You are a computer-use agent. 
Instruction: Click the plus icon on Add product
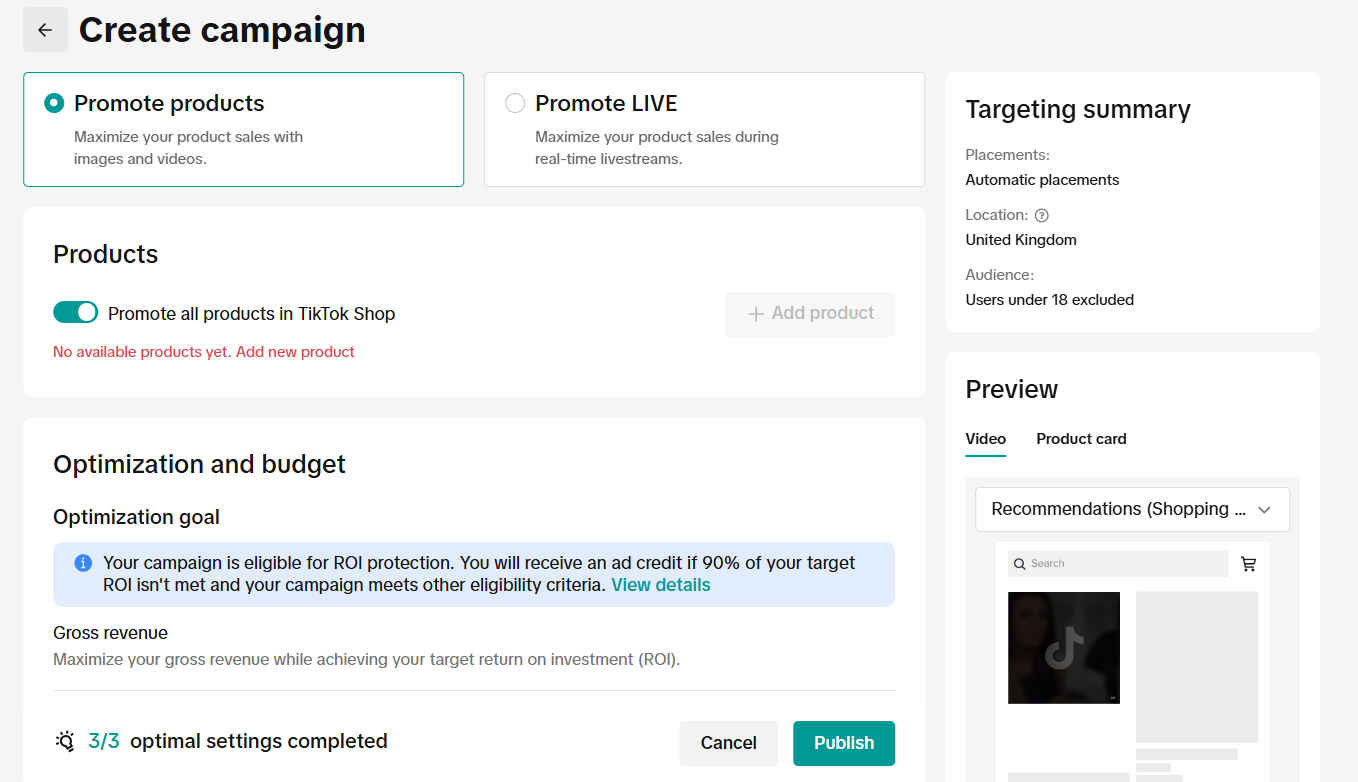click(756, 314)
